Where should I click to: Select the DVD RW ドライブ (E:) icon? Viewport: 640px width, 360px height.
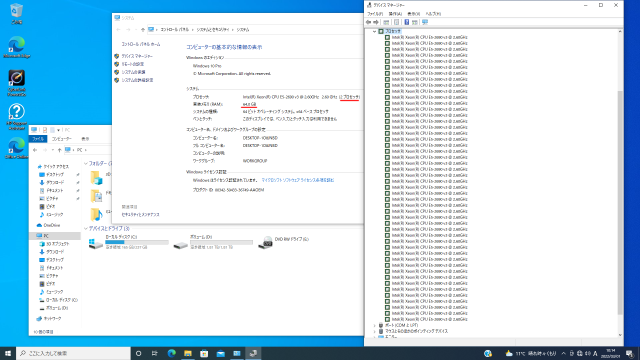pyautogui.click(x=265, y=242)
